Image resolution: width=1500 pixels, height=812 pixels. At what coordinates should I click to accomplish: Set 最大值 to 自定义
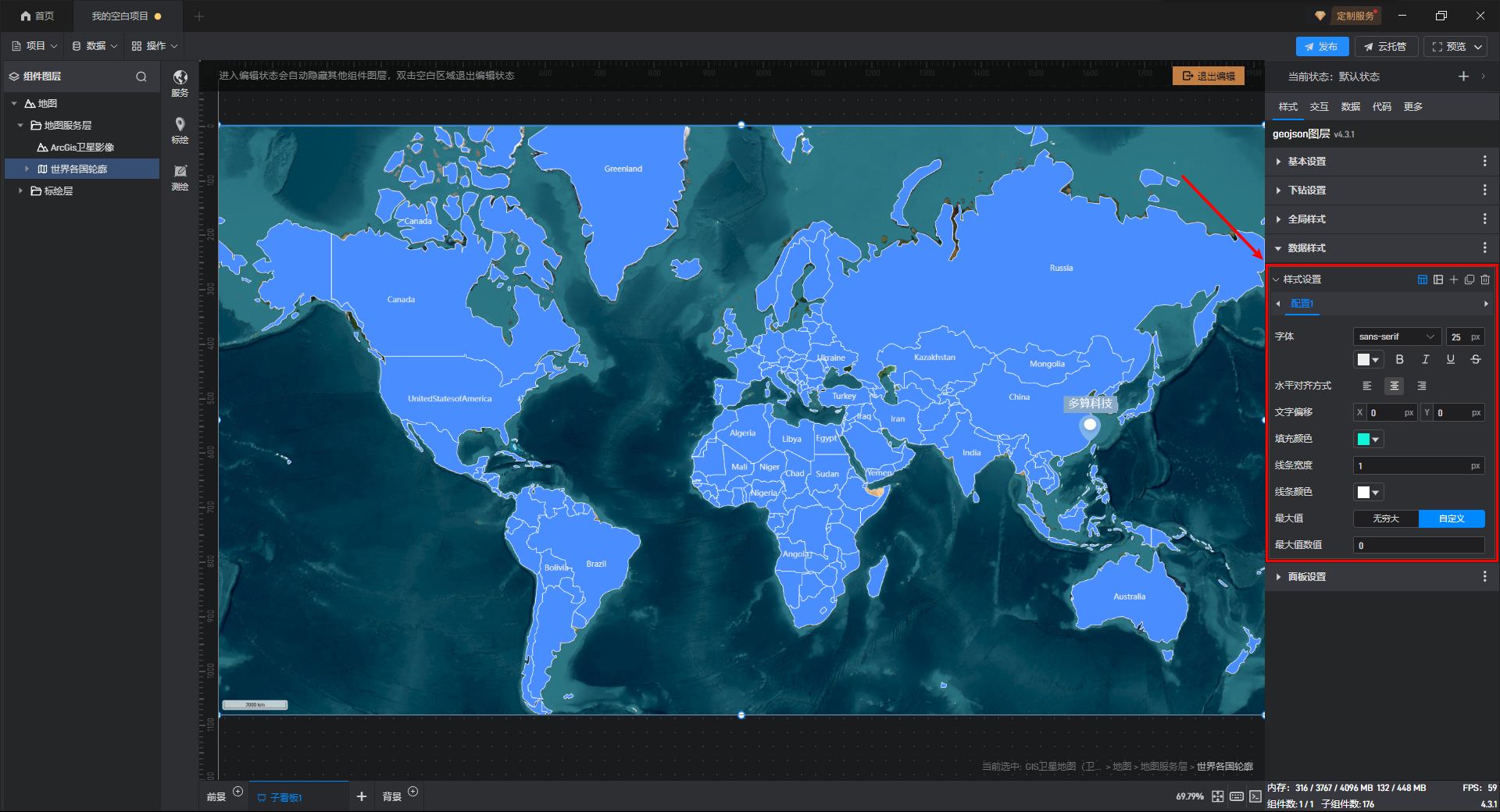[1452, 518]
